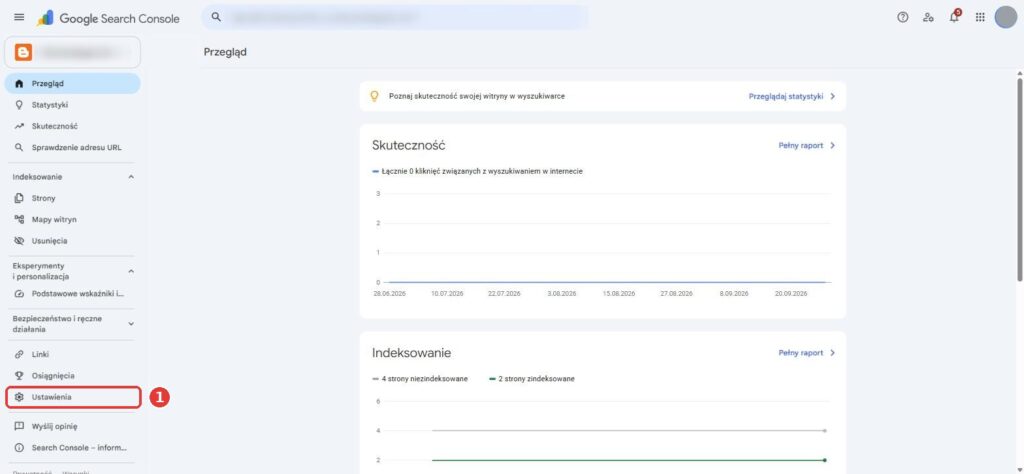Open the property selector dropdown
The width and height of the screenshot is (1024, 474).
click(x=72, y=52)
